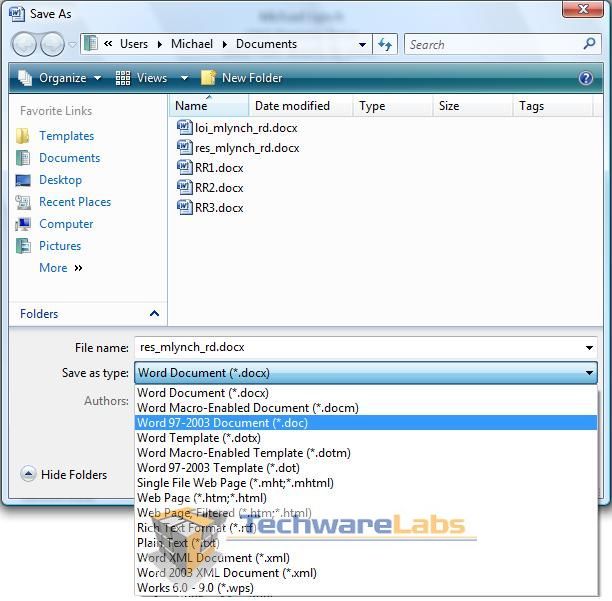Click the forward navigation arrow button

pyautogui.click(x=52, y=44)
